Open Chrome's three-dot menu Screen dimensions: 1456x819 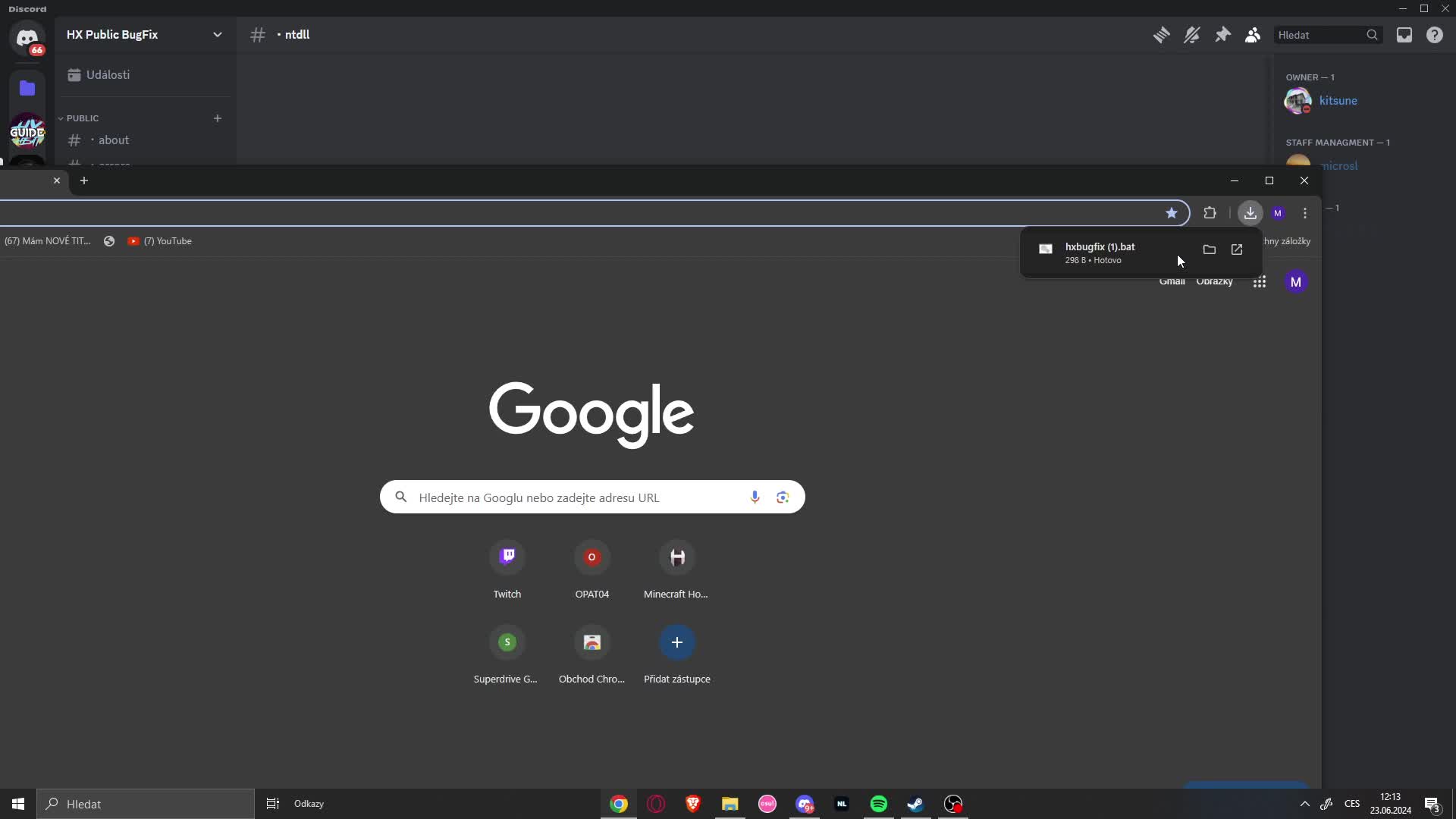[1304, 213]
